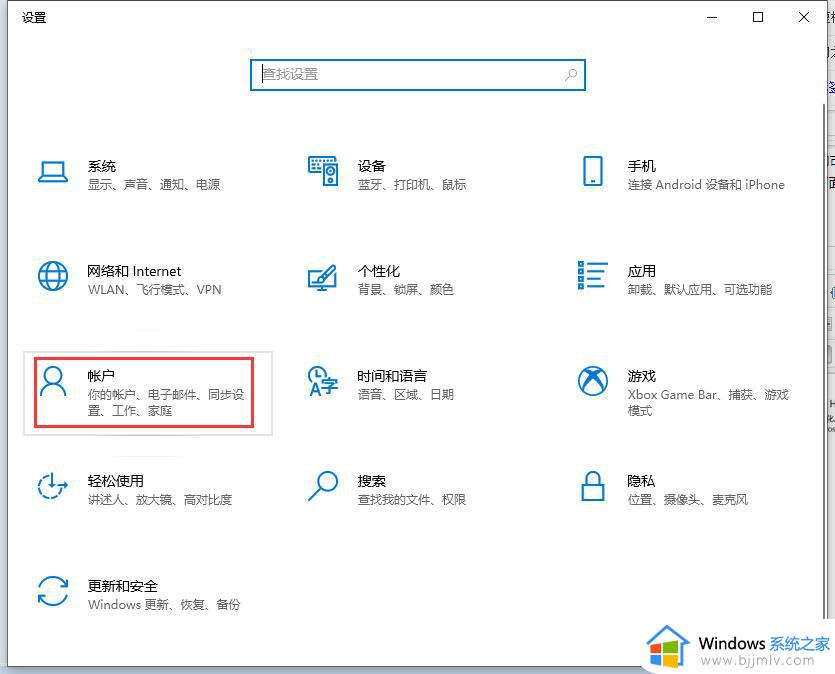Image resolution: width=835 pixels, height=674 pixels.
Task: Click the Xbox icon for 游戏
Action: pos(593,381)
